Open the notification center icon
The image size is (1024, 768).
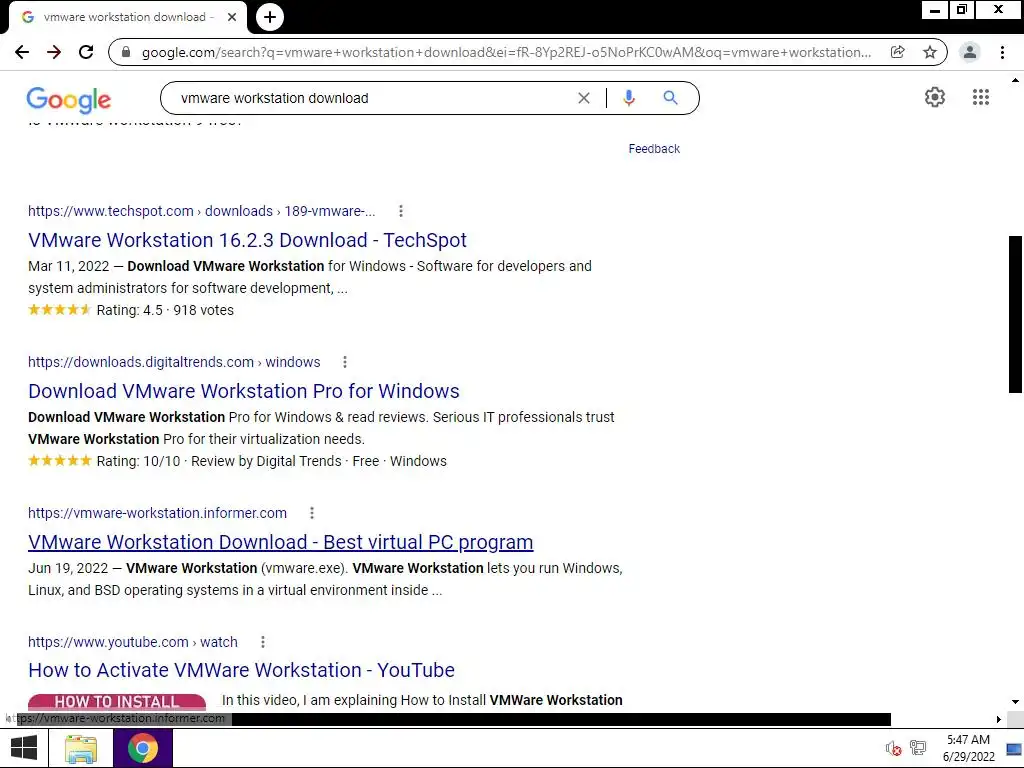[1014, 748]
